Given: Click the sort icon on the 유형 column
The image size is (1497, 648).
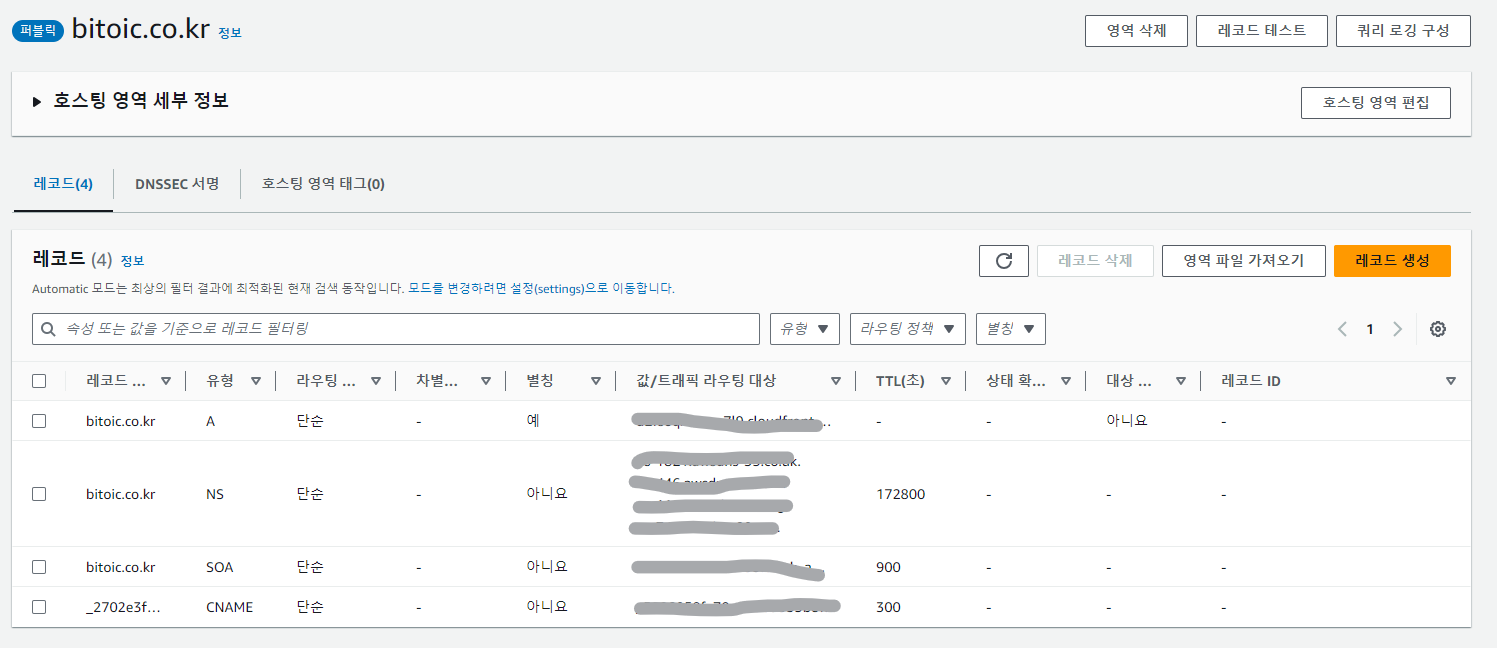Looking at the screenshot, I should click(257, 380).
